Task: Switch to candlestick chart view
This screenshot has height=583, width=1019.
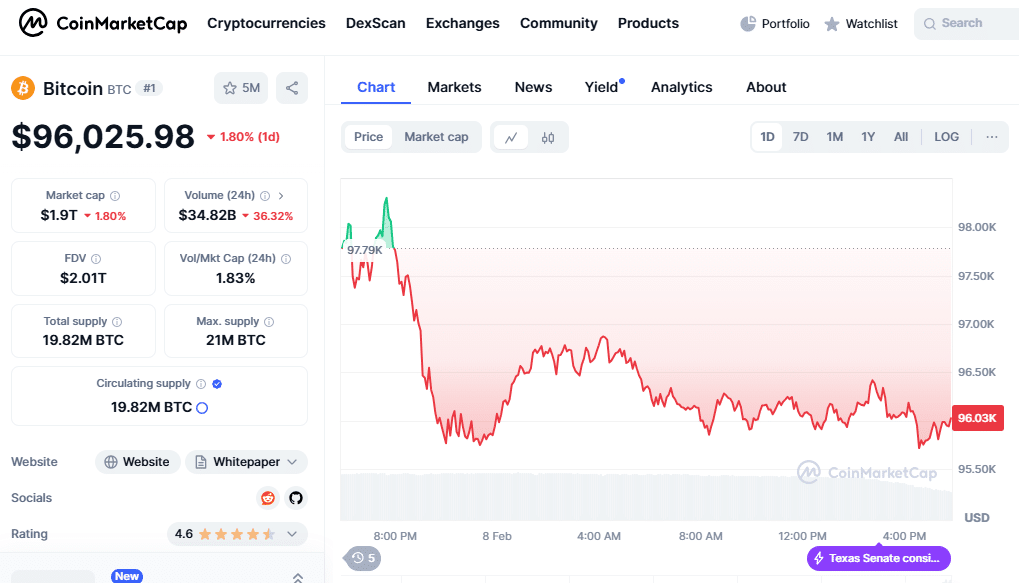Action: coord(548,137)
